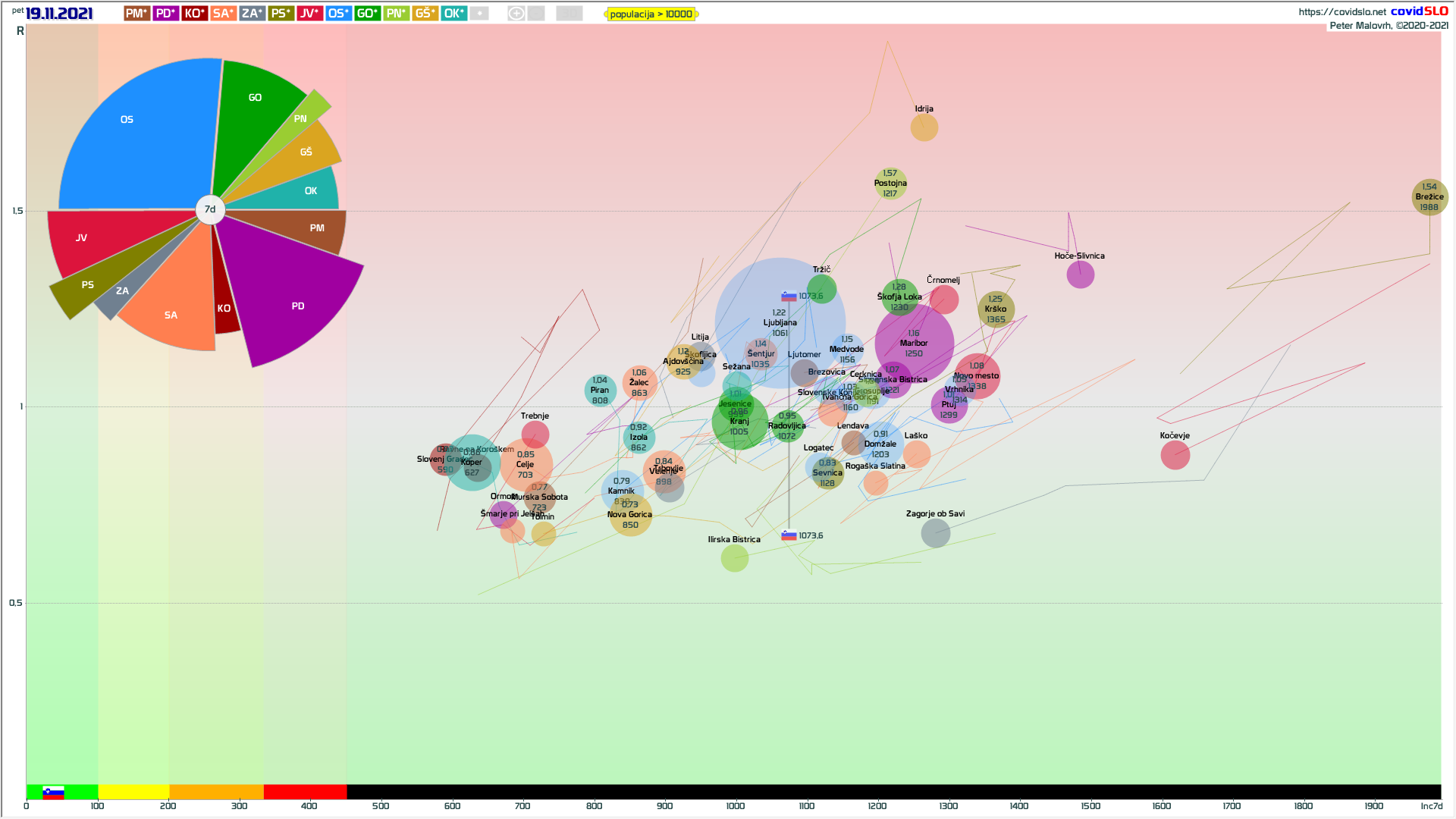Image resolution: width=1456 pixels, height=819 pixels.
Task: Click the Slovenia flag on bottom axis
Action: 53,792
